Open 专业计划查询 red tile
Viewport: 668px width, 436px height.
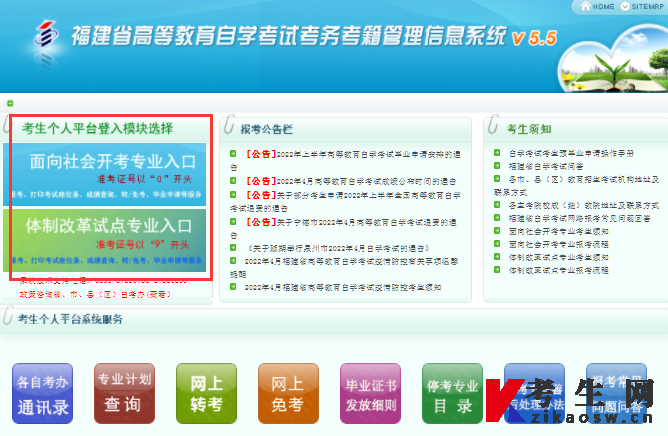tap(124, 393)
